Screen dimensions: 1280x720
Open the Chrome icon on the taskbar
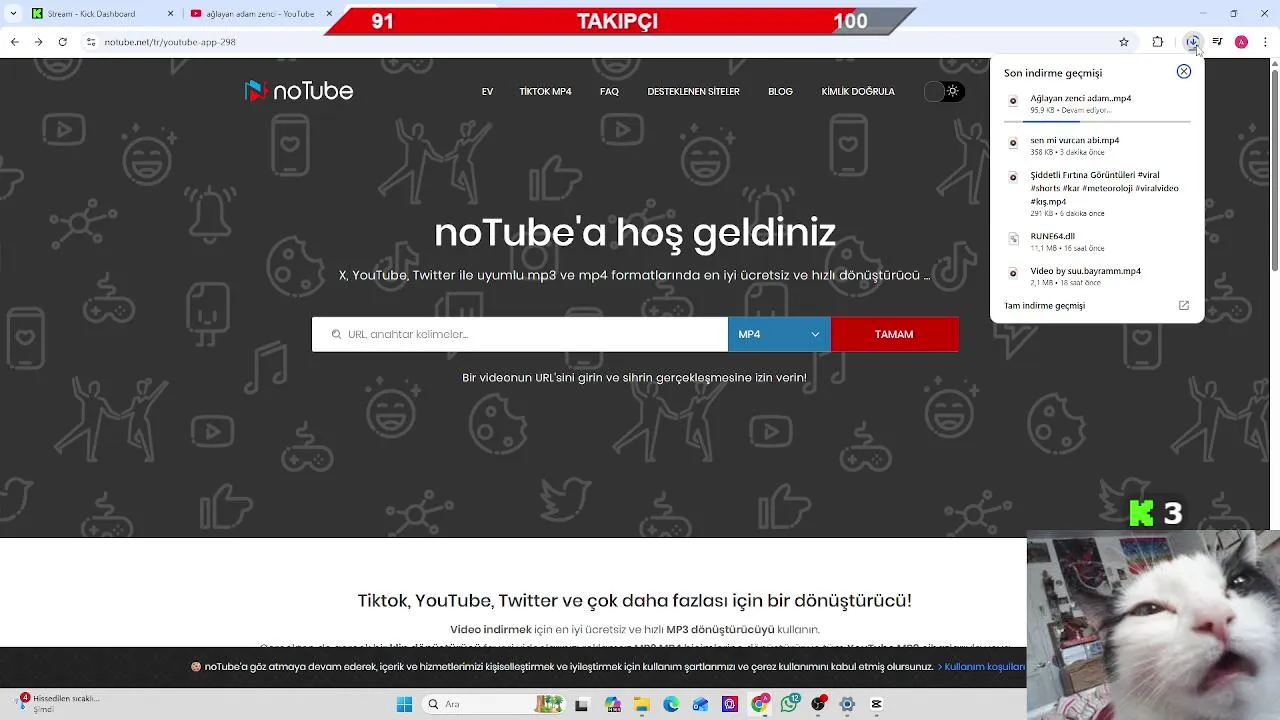pos(760,704)
